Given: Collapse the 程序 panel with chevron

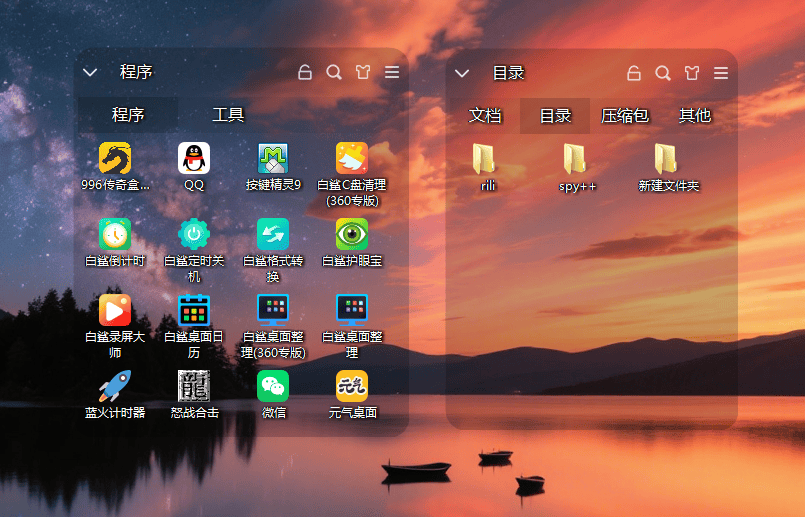Looking at the screenshot, I should (90, 72).
